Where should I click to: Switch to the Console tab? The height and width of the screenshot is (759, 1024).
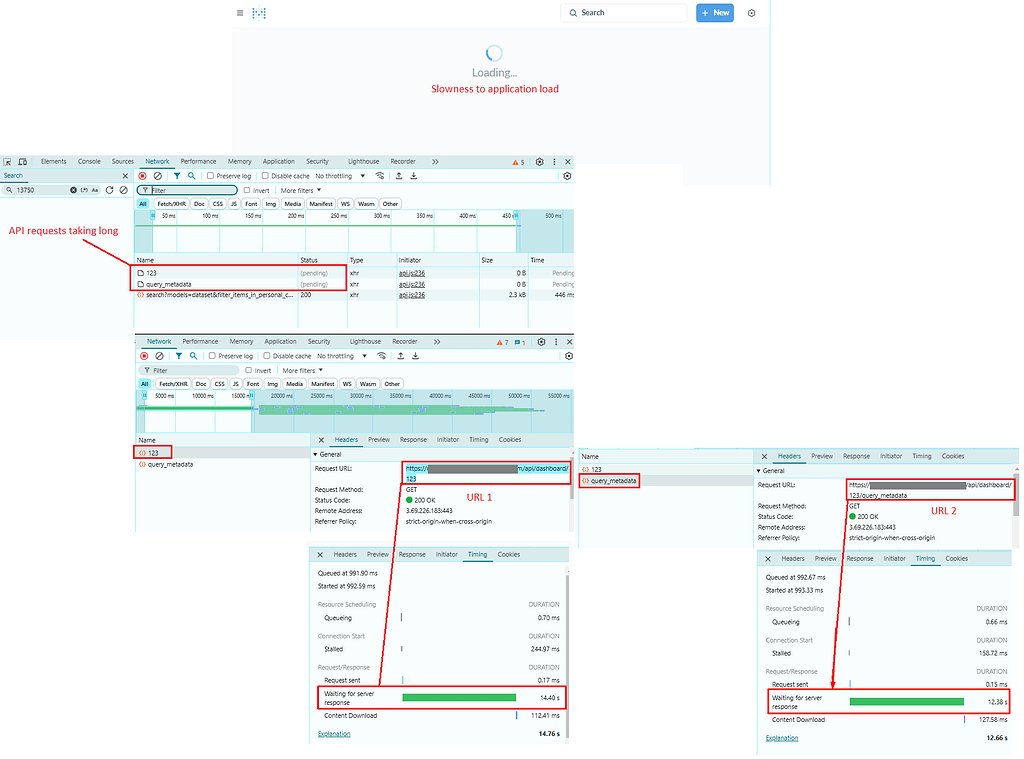(89, 161)
